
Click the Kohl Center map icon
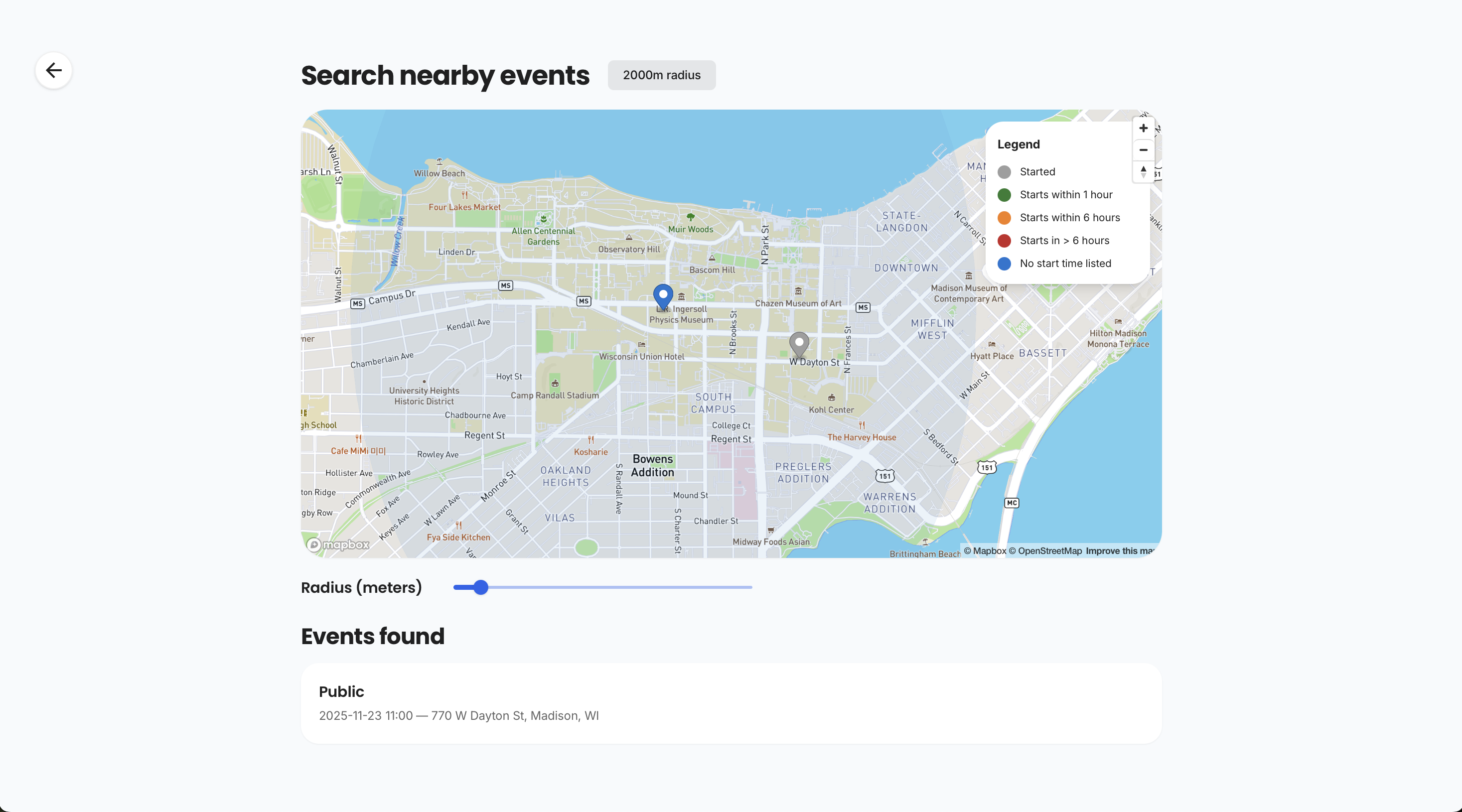(x=832, y=398)
